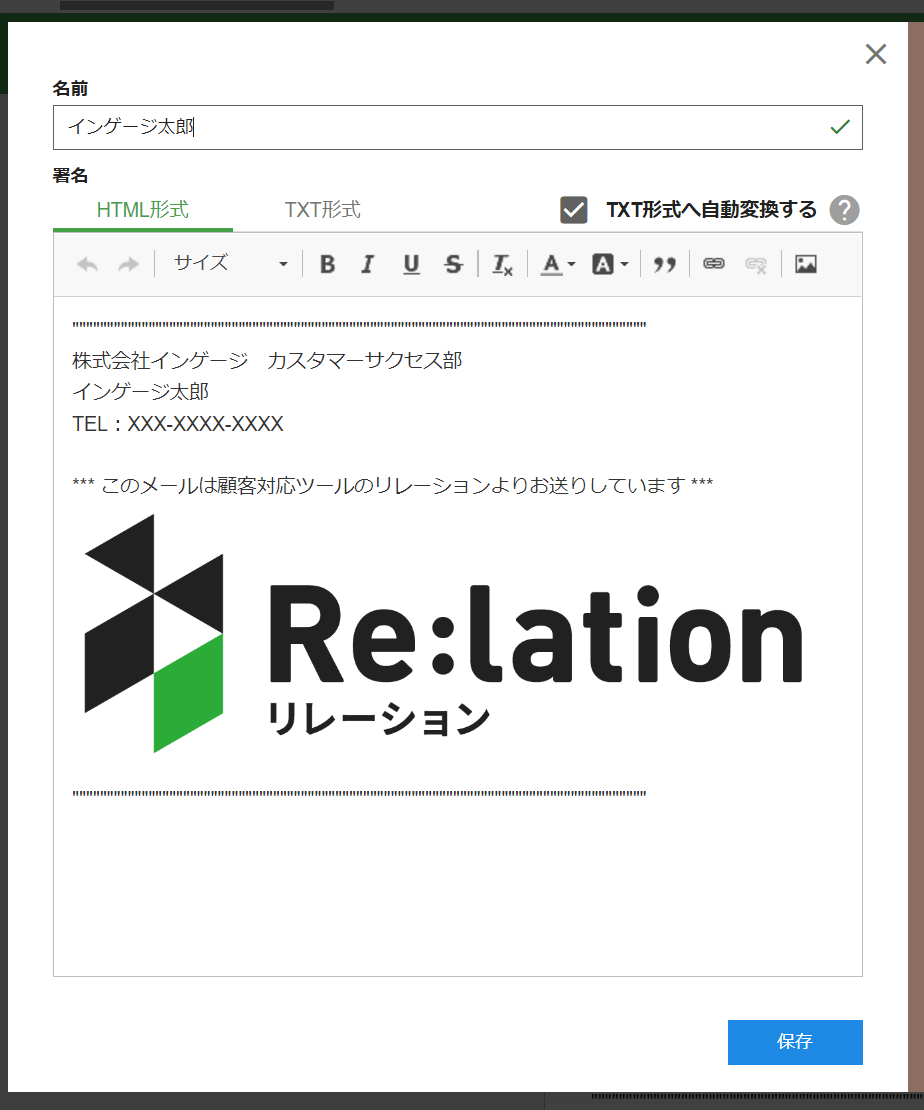Click the remove formatting icon

pos(502,264)
